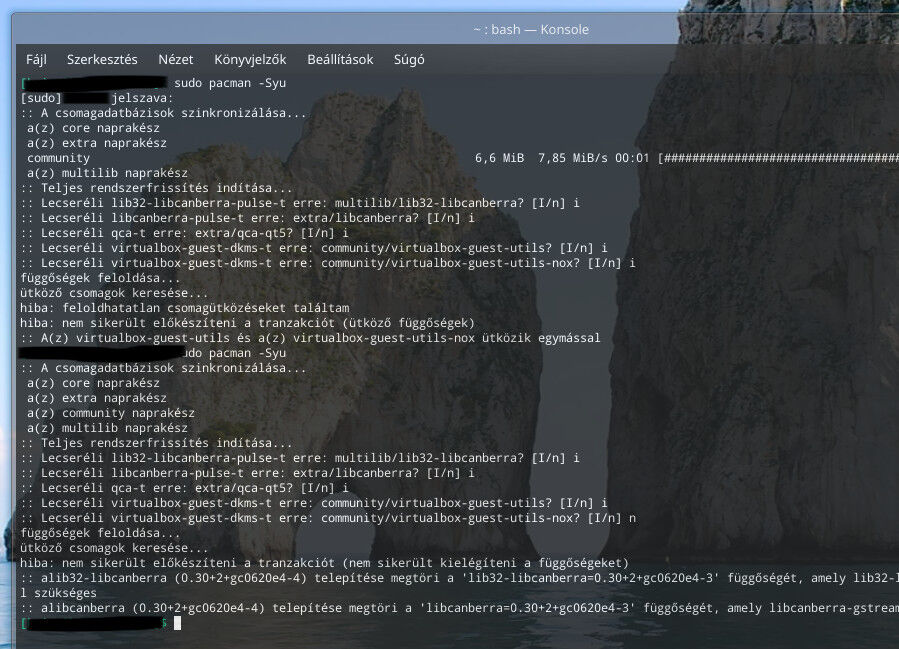Image resolution: width=899 pixels, height=649 pixels.
Task: Click the error line mentioning 'ütköző függőségek'
Action: (x=248, y=323)
